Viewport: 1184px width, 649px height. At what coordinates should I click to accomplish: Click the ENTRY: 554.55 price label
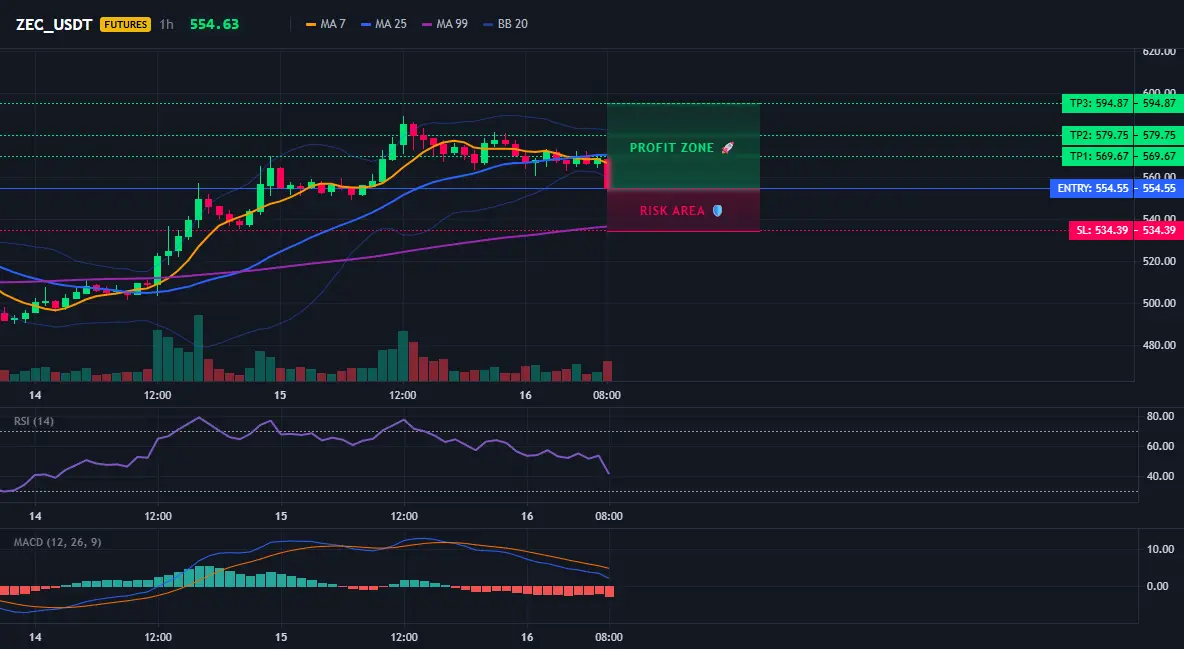click(x=1092, y=188)
